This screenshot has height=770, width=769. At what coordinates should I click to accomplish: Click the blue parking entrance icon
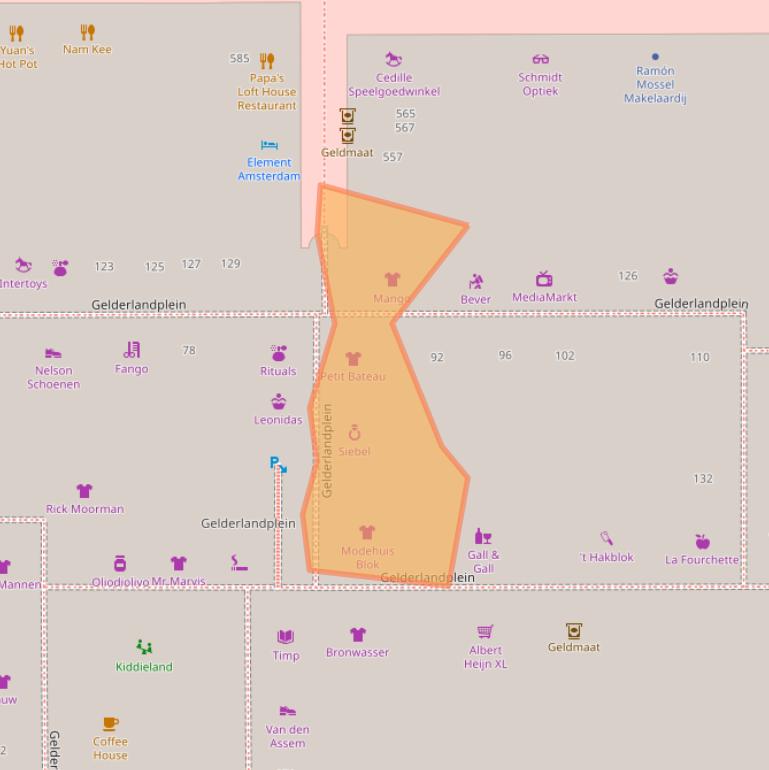[x=277, y=464]
